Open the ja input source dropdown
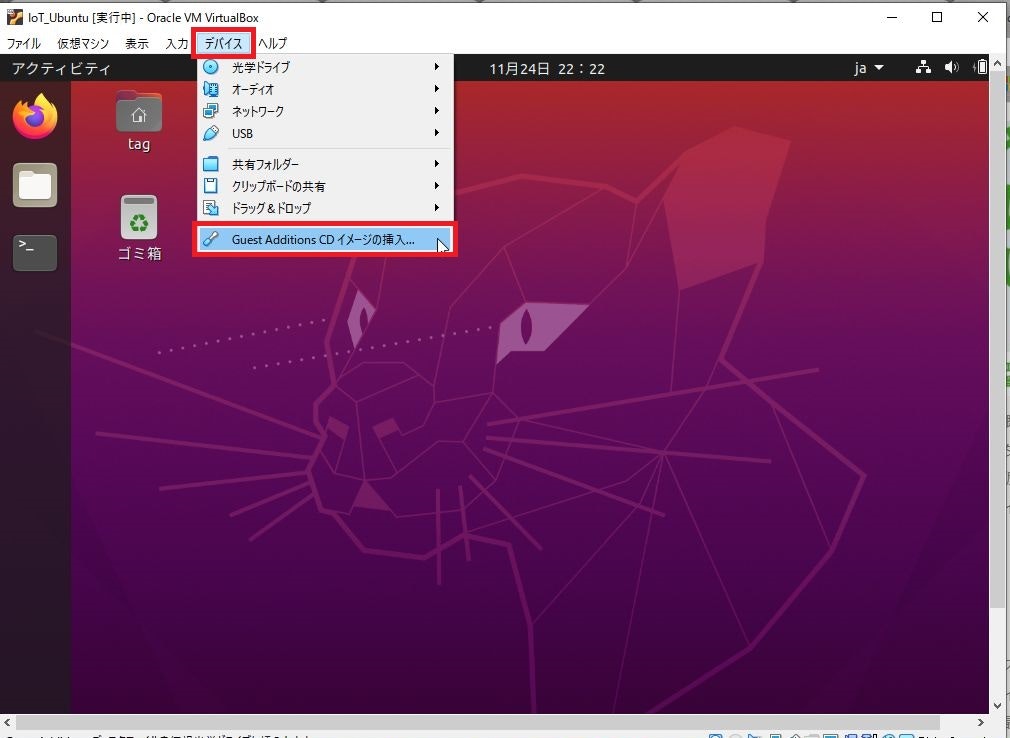 coord(869,68)
